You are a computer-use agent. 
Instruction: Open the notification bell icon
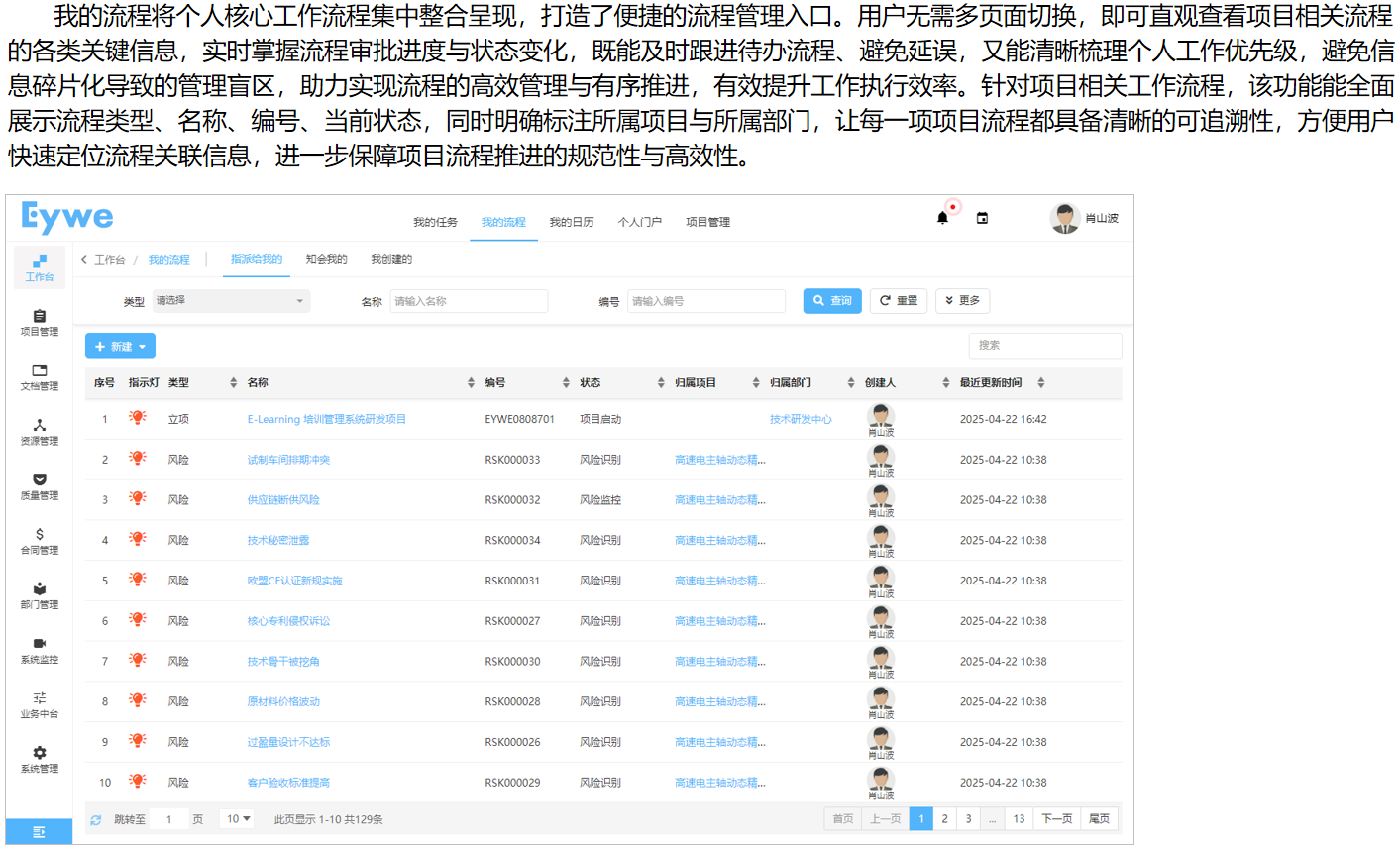coord(942,217)
